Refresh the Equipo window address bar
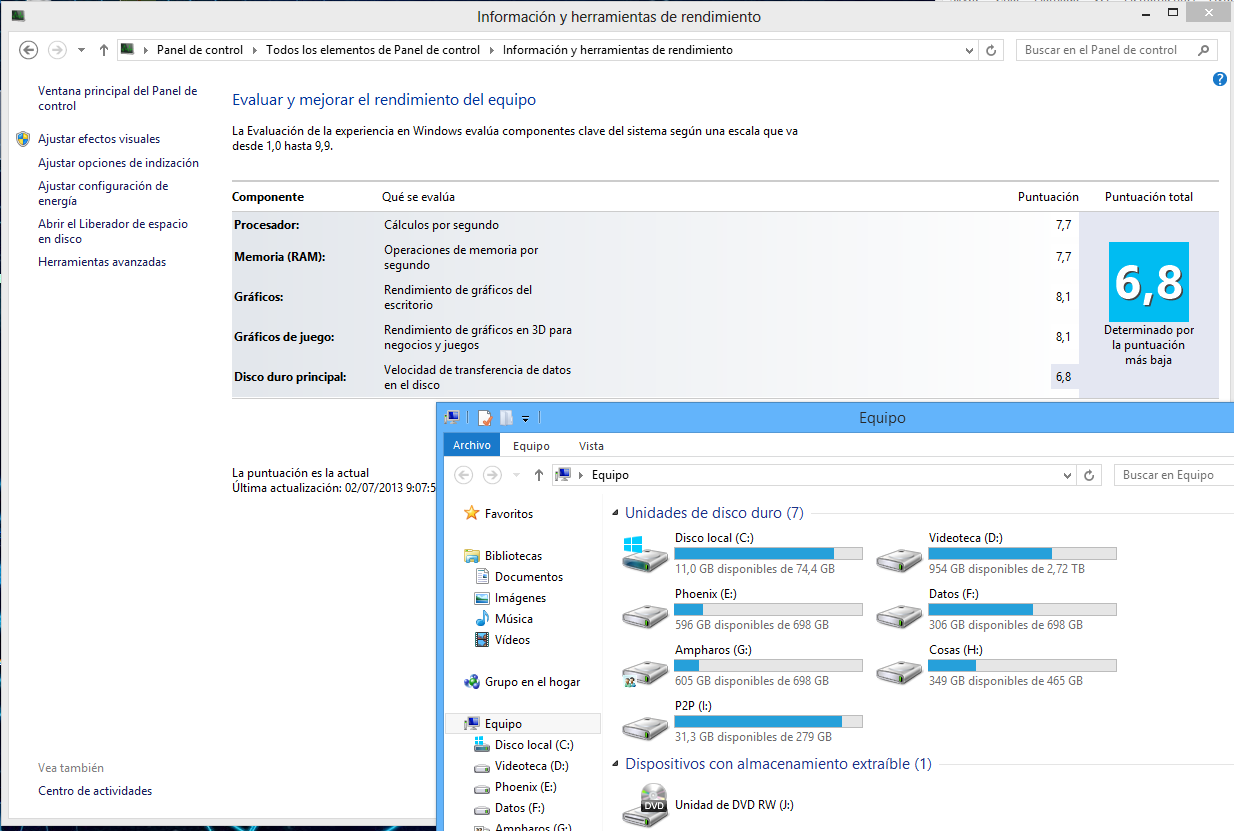The height and width of the screenshot is (831, 1234). (1089, 475)
